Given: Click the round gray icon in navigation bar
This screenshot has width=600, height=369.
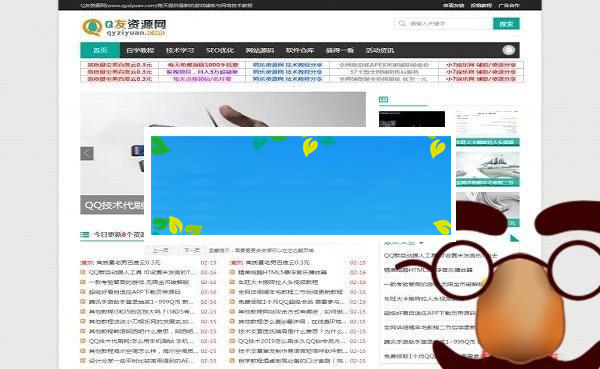Looking at the screenshot, I should pyautogui.click(x=509, y=50).
